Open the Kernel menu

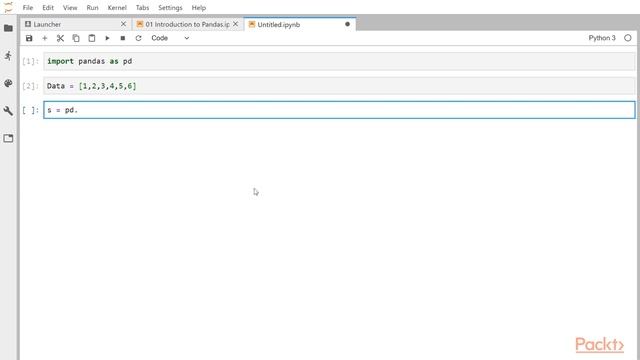(x=117, y=8)
